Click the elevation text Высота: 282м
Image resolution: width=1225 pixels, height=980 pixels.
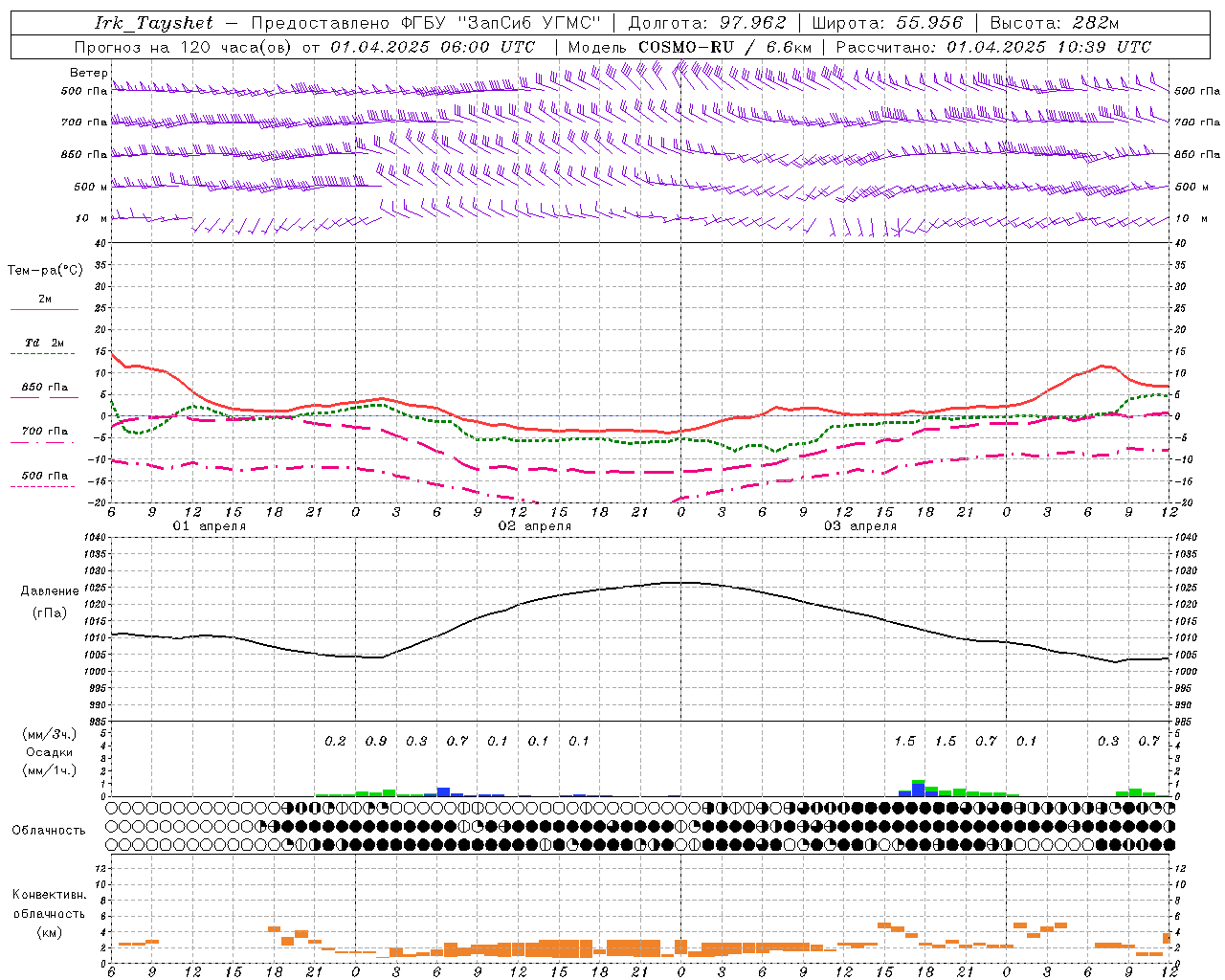(x=1055, y=24)
